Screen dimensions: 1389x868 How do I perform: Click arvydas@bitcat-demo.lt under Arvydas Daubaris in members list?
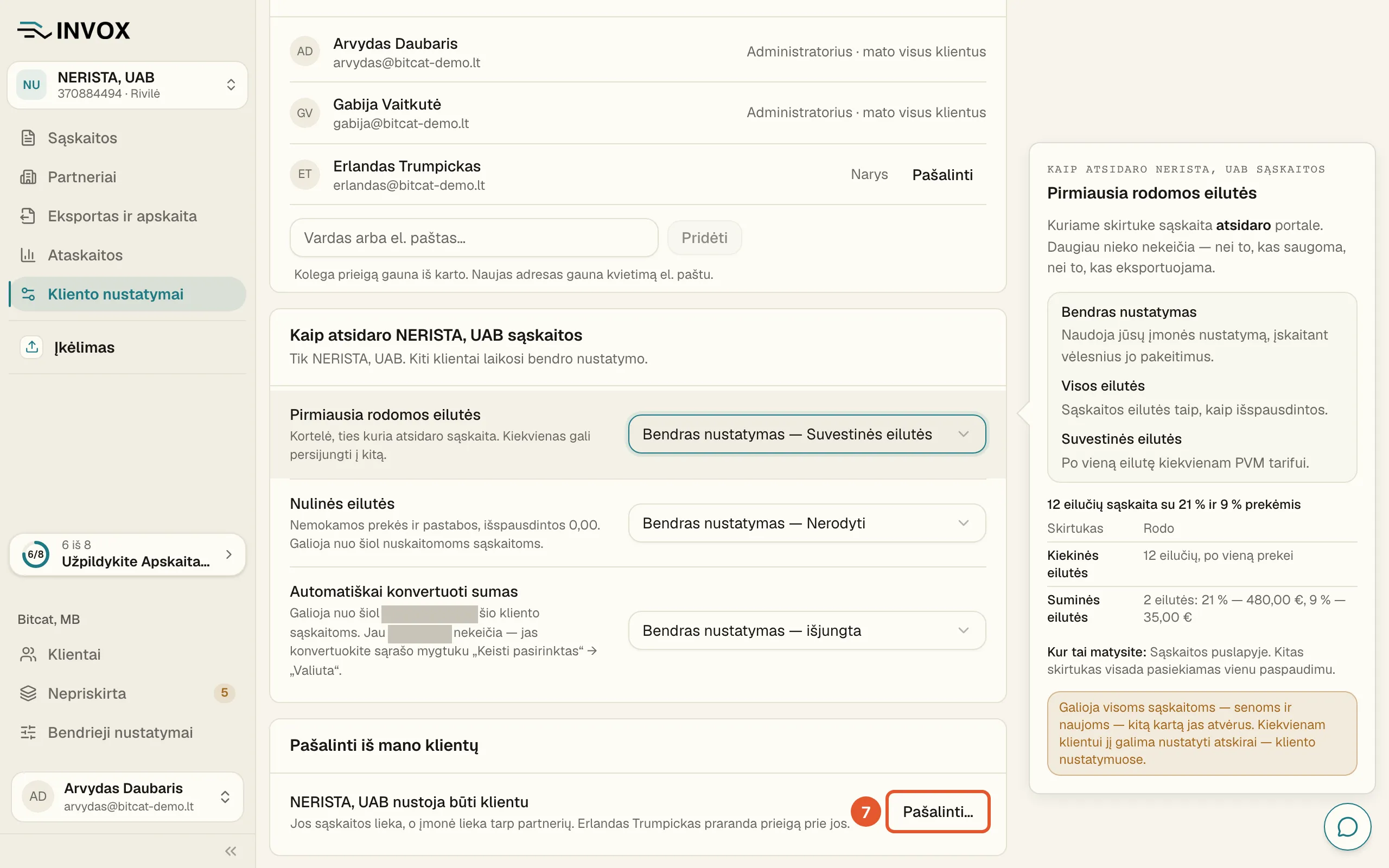(406, 62)
